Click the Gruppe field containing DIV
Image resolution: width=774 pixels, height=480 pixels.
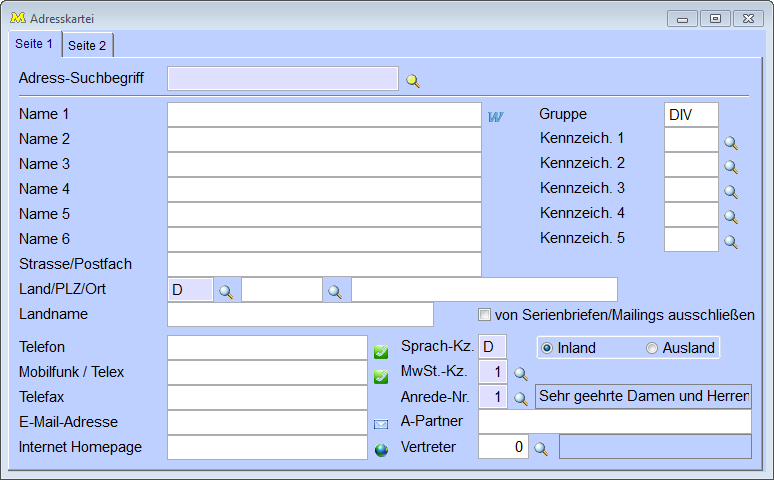pyautogui.click(x=691, y=114)
